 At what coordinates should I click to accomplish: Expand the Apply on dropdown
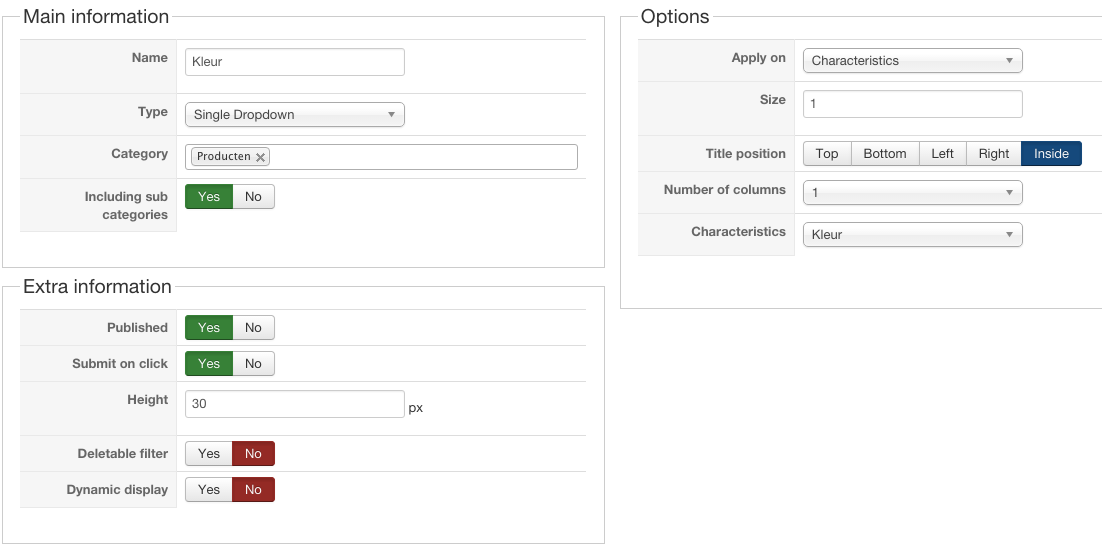pyautogui.click(x=912, y=61)
